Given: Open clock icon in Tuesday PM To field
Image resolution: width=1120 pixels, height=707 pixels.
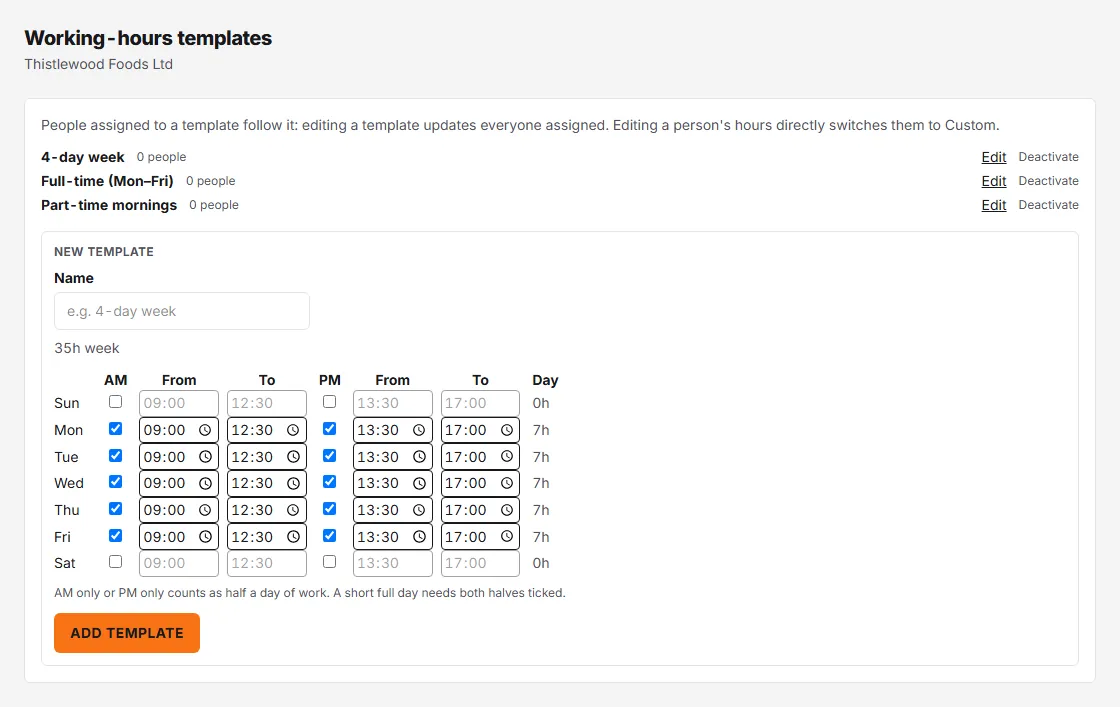Looking at the screenshot, I should 506,456.
